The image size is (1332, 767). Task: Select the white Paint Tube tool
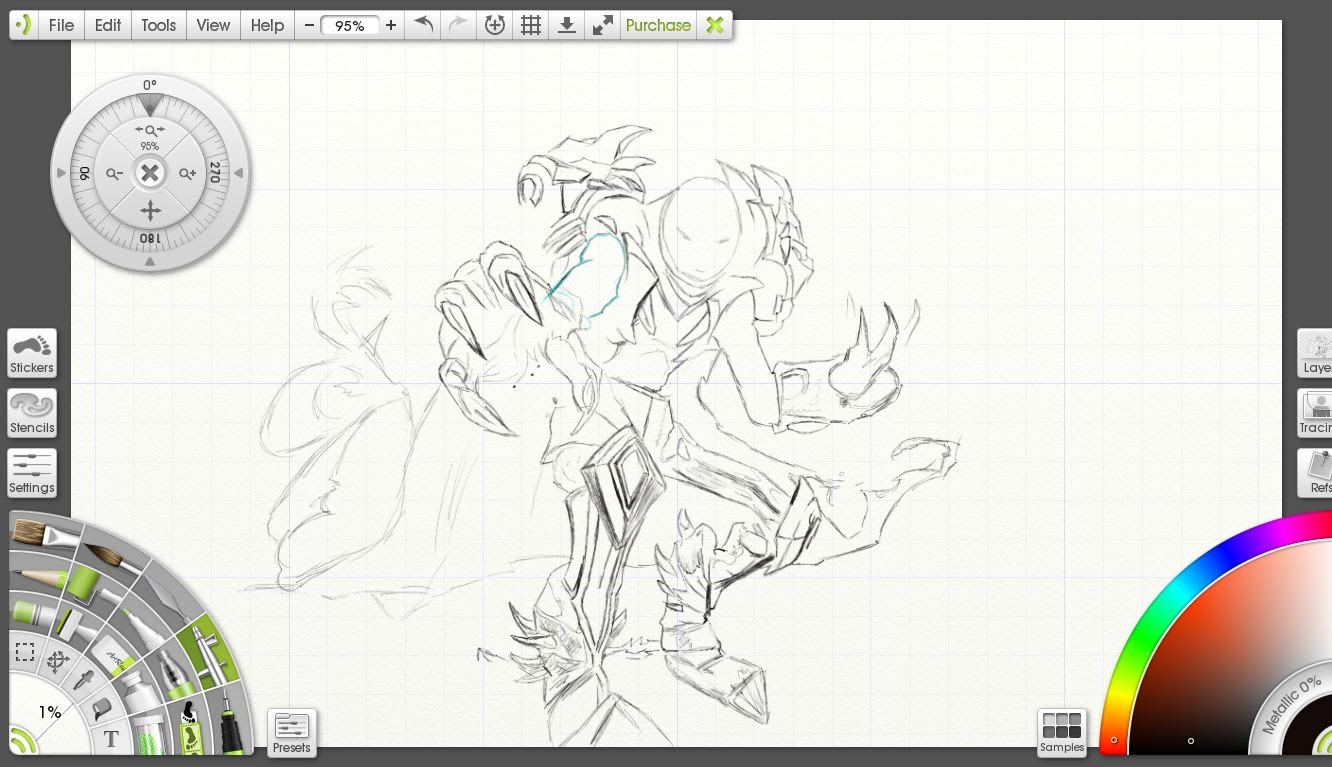pos(138,689)
